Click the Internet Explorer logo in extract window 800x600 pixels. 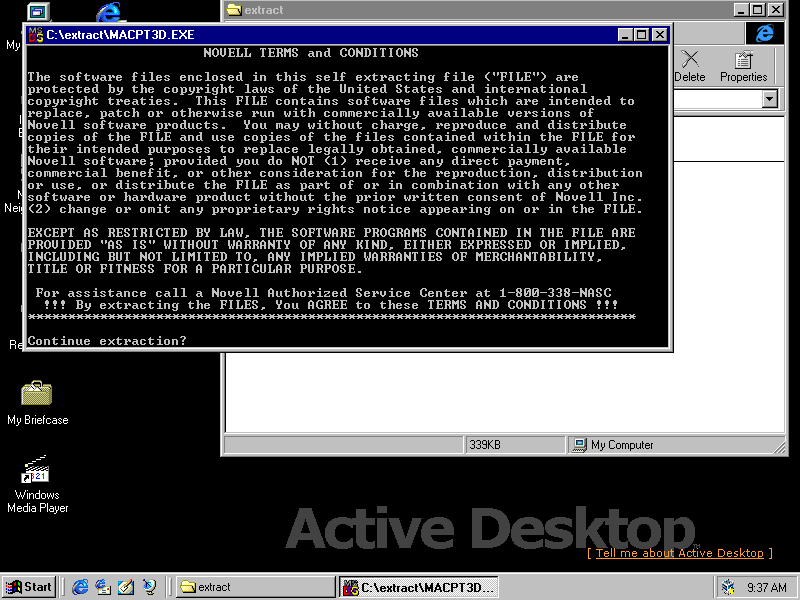click(764, 34)
